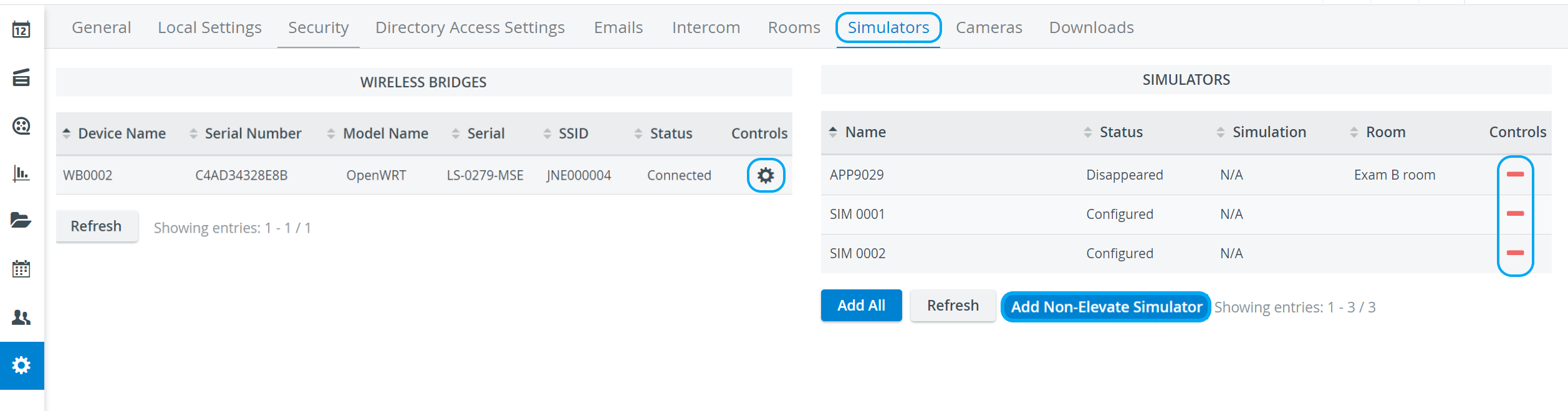1568x411 pixels.
Task: Click the Add All button
Action: [x=861, y=306]
